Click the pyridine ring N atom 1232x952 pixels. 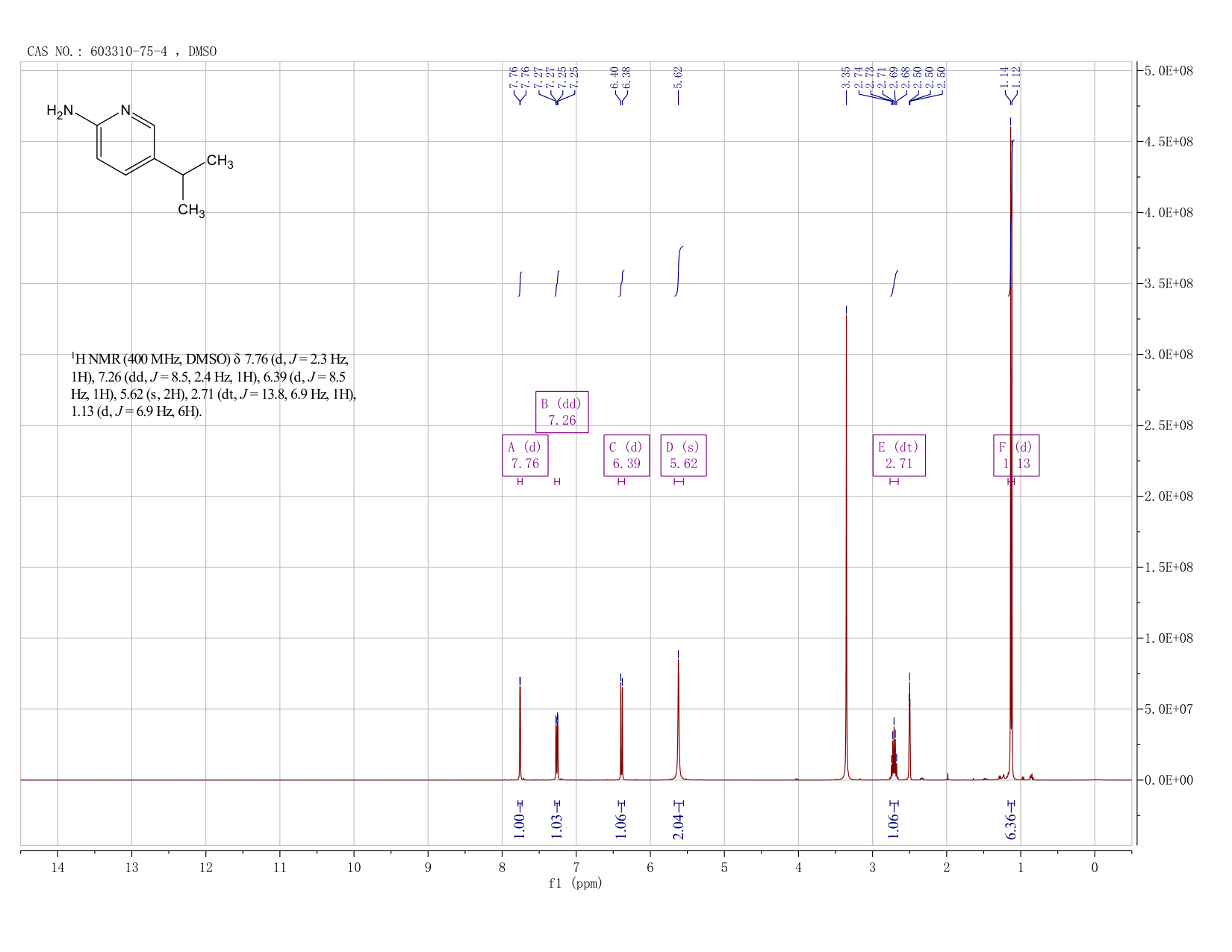[125, 111]
